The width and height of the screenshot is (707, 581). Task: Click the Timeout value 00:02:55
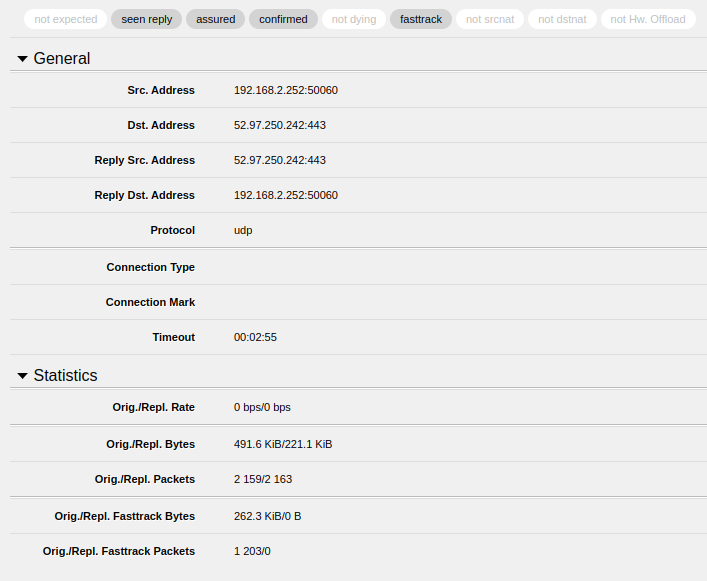click(255, 337)
